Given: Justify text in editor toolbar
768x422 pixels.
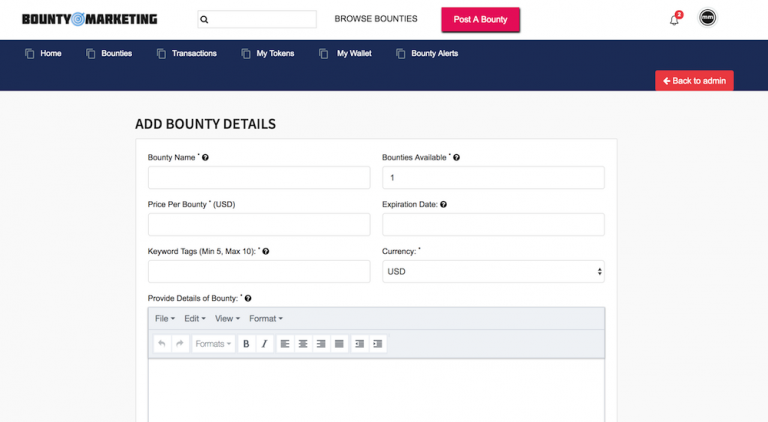Looking at the screenshot, I should coord(339,344).
